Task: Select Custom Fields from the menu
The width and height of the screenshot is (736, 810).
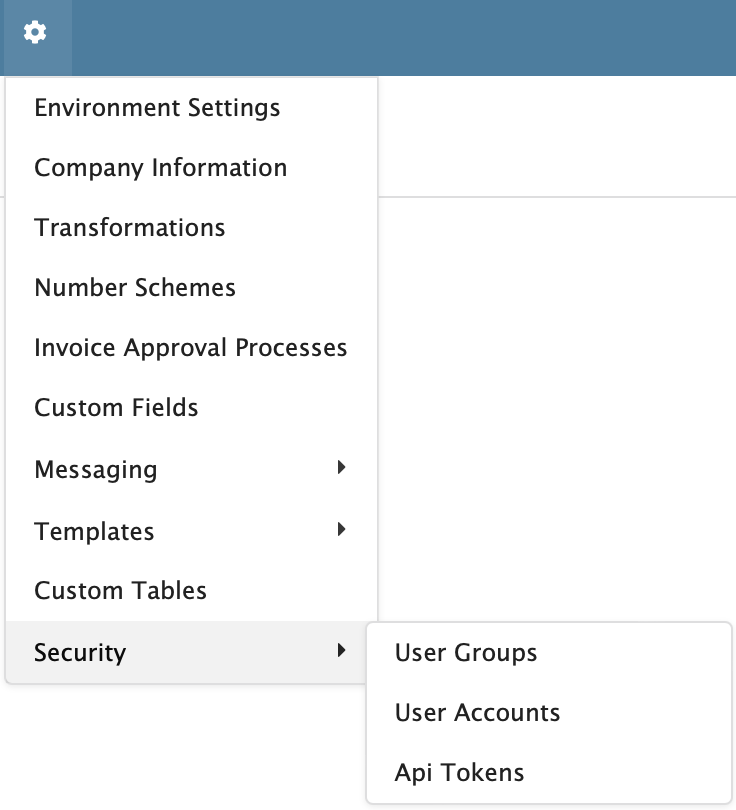Action: [x=117, y=408]
